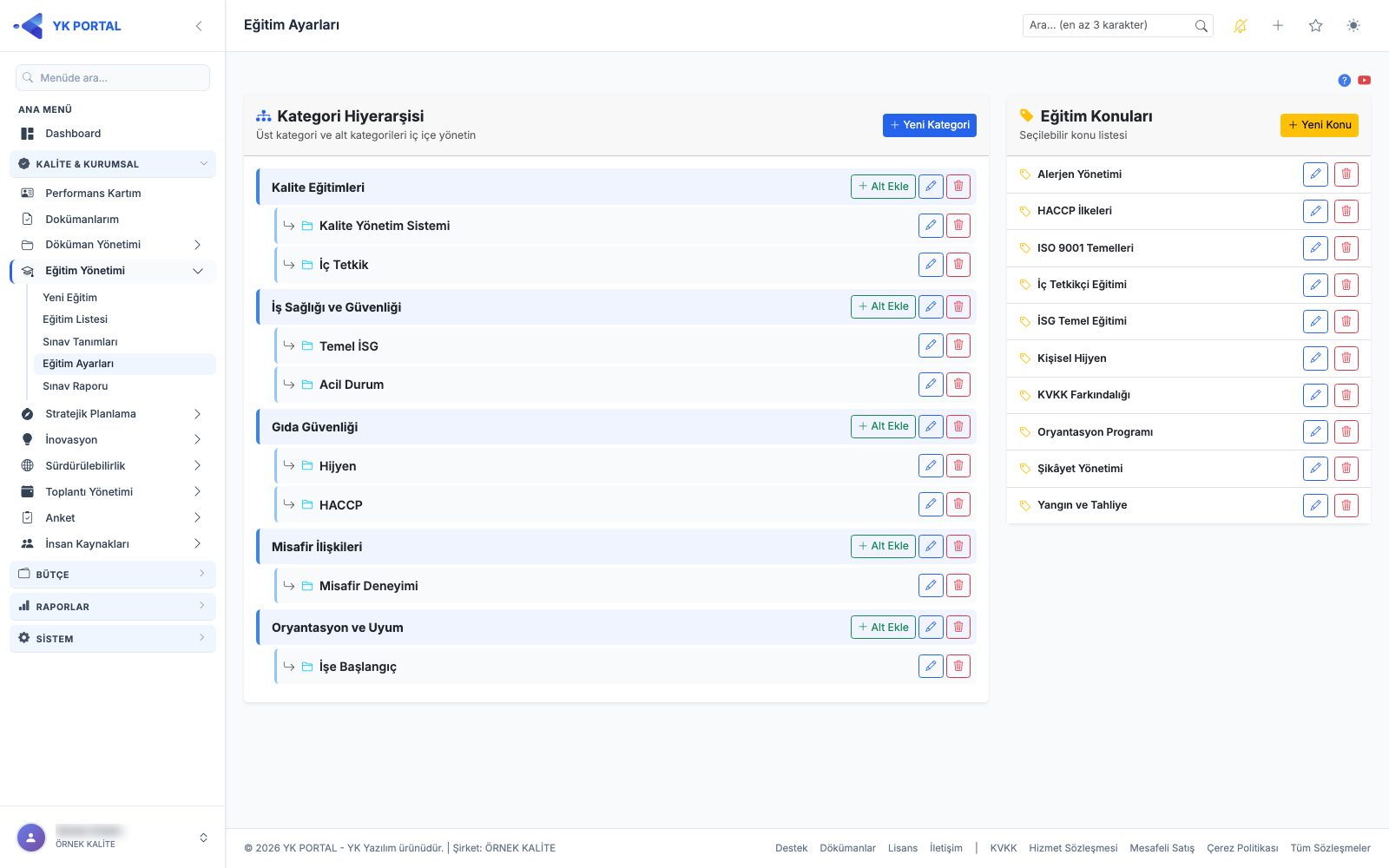Open the Çerez Politikası footer link

pos(1242,848)
